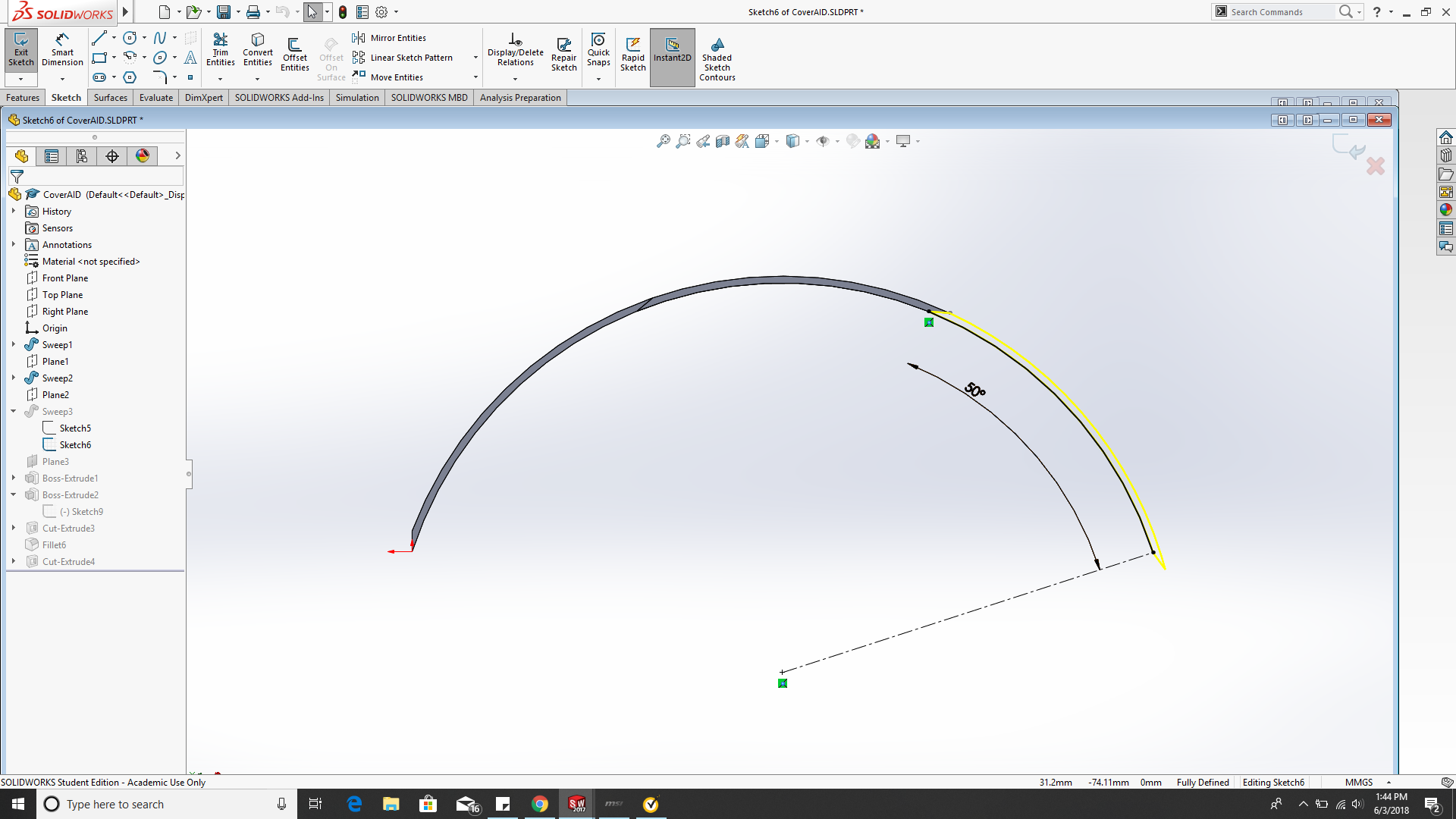The image size is (1456, 819).
Task: Click the feature tree filter field
Action: [96, 176]
